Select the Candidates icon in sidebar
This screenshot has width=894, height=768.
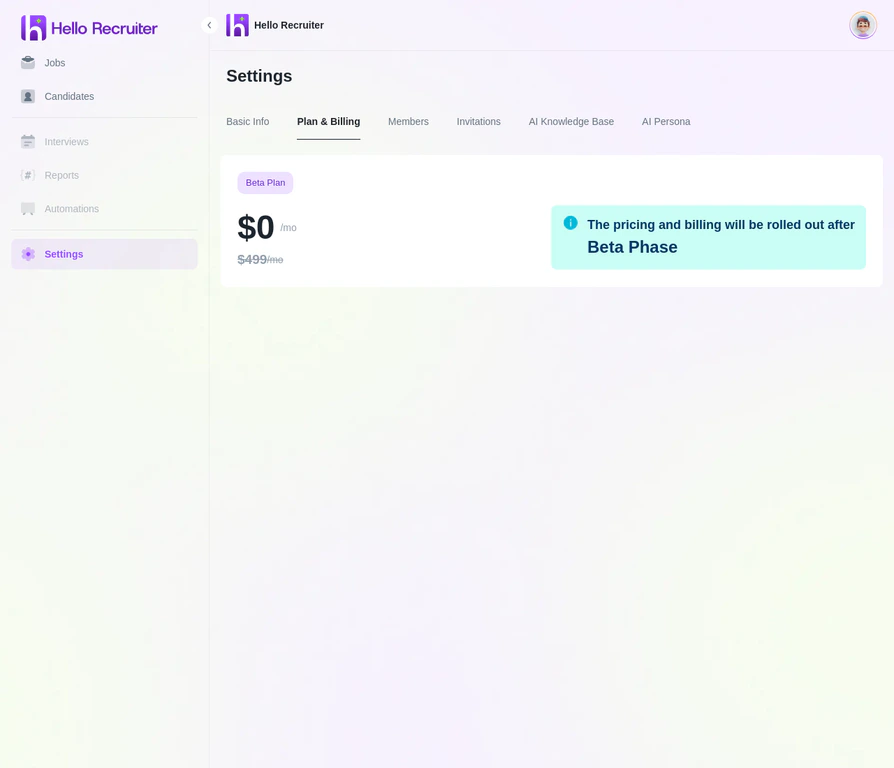[x=27, y=96]
